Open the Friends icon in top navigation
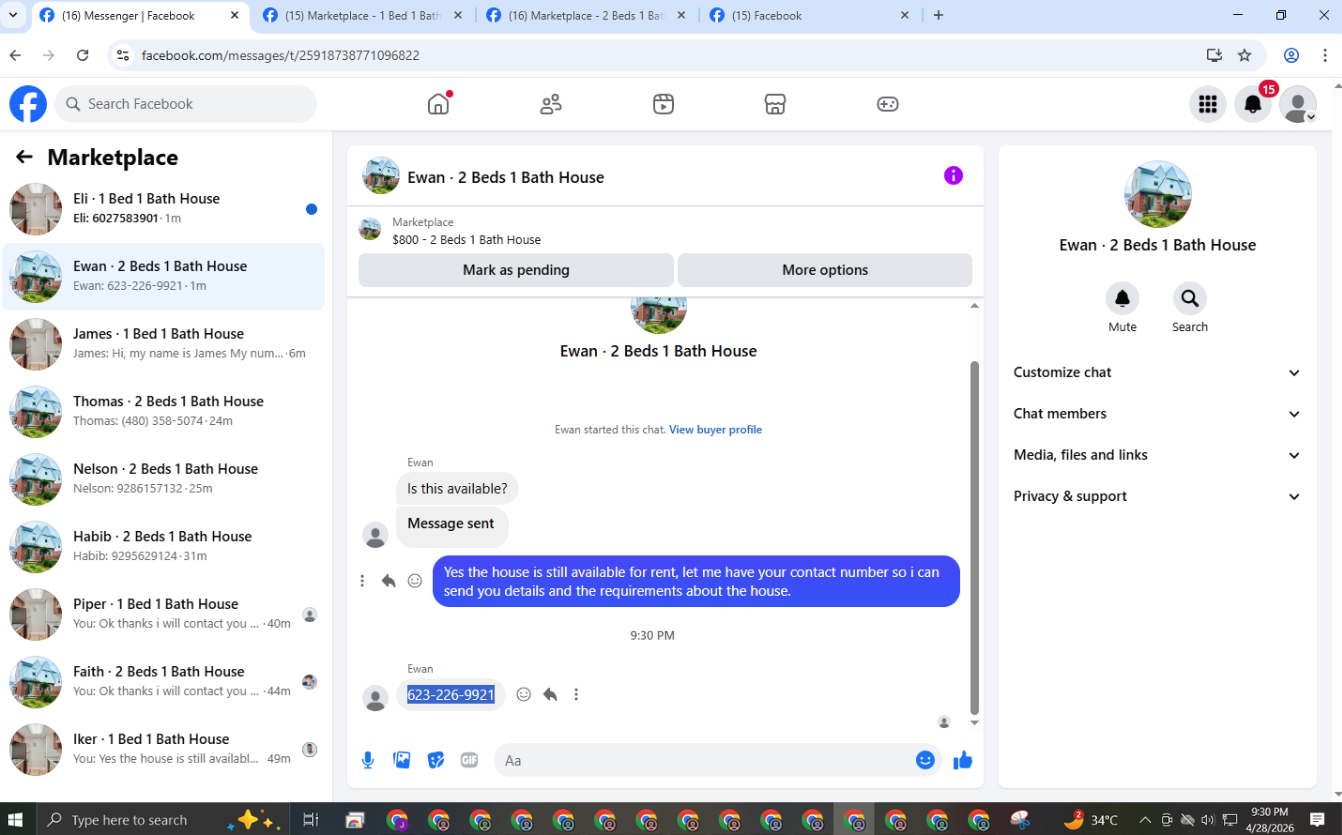Screen dimensions: 1342x835 click(x=551, y=104)
